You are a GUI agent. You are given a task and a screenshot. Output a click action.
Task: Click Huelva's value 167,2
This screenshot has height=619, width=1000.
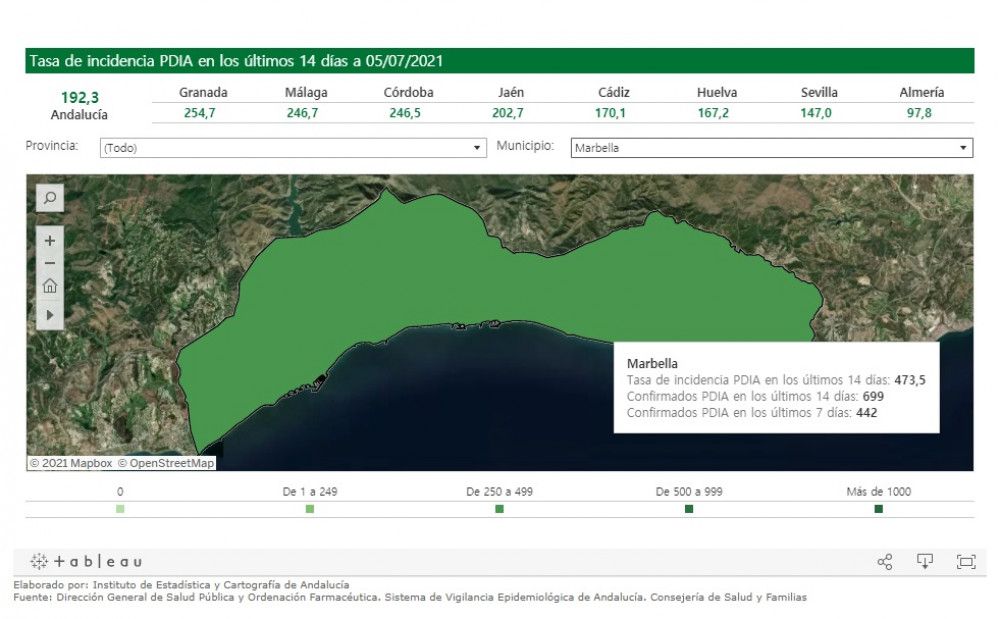point(713,113)
